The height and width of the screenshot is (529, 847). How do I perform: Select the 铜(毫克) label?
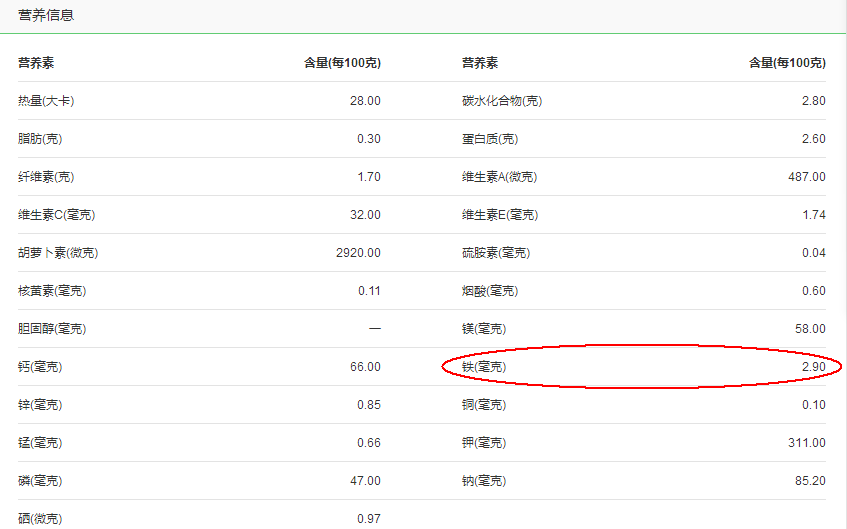tap(484, 405)
